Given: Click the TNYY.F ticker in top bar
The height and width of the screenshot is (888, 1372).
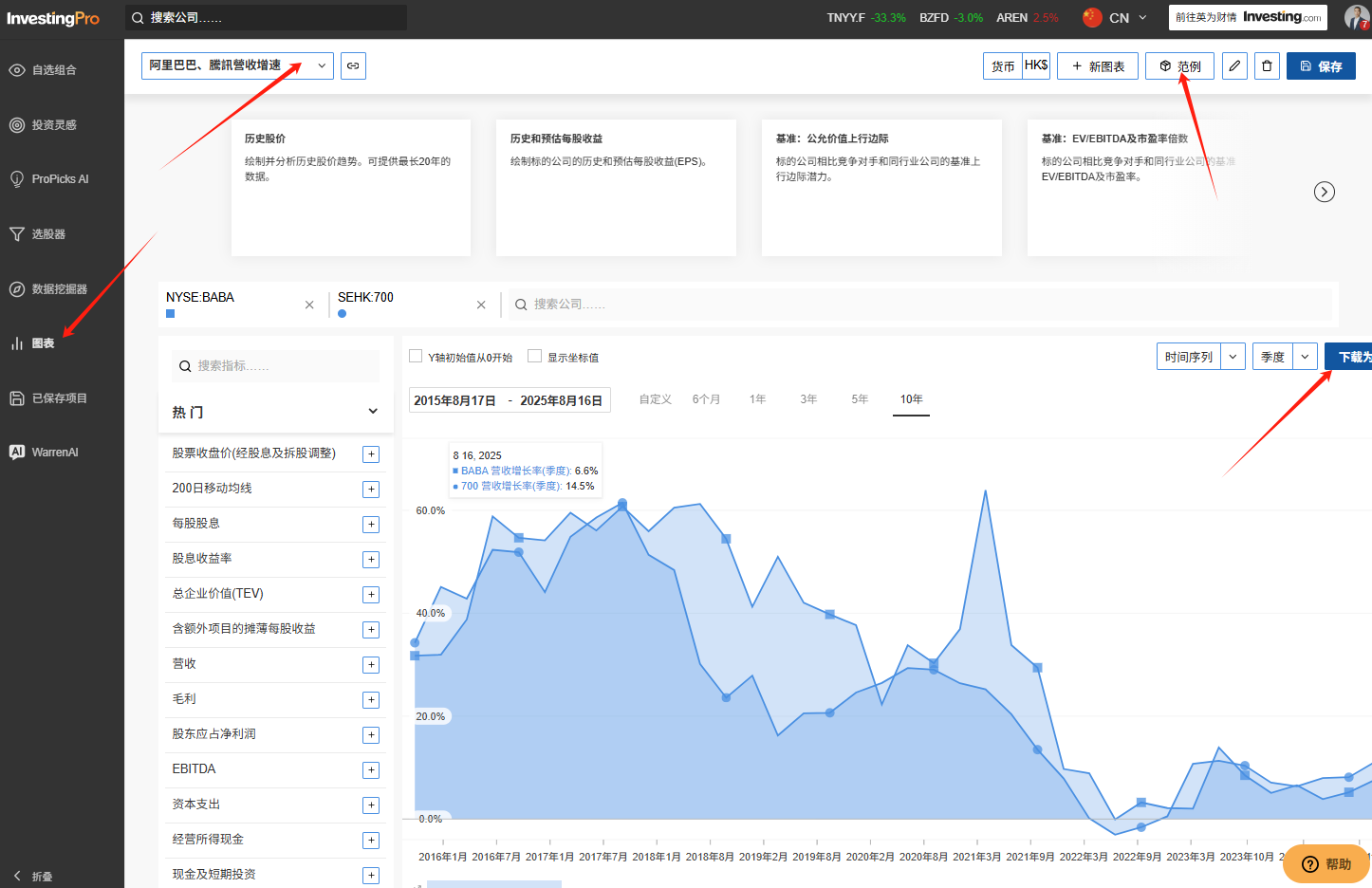Looking at the screenshot, I should (x=846, y=18).
